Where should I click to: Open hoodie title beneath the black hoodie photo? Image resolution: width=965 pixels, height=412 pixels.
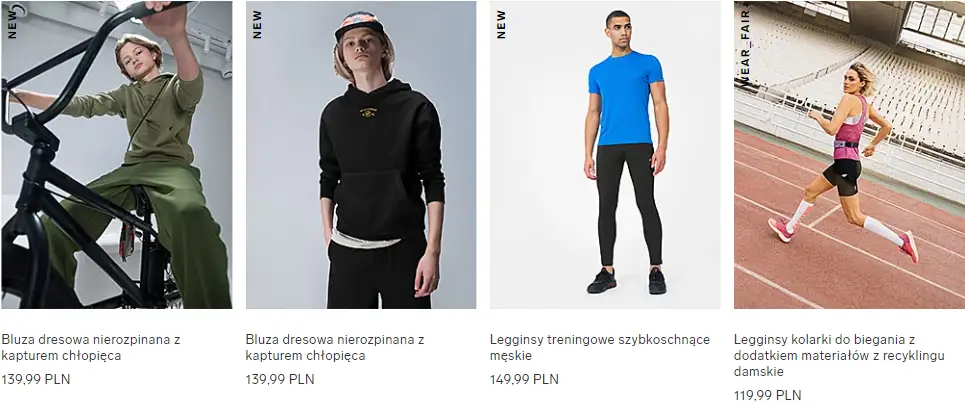pos(335,347)
